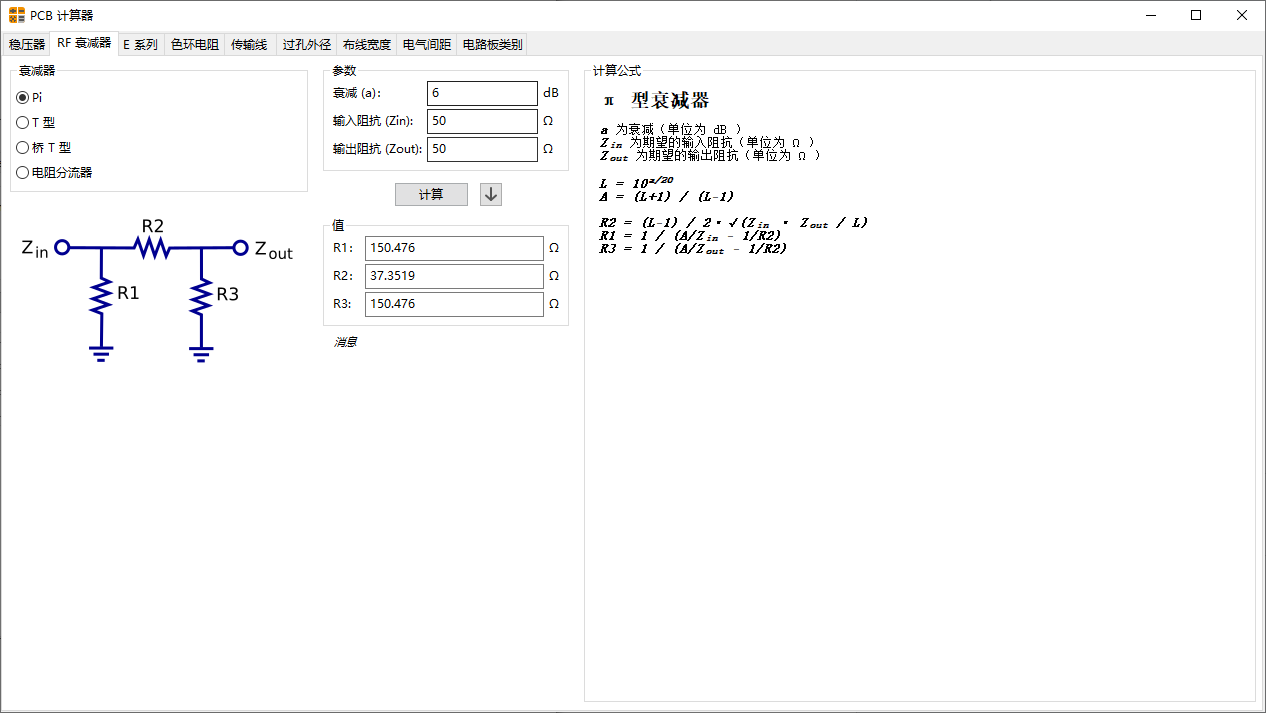
Task: Select the T 型 attenuator option
Action: [x=23, y=122]
